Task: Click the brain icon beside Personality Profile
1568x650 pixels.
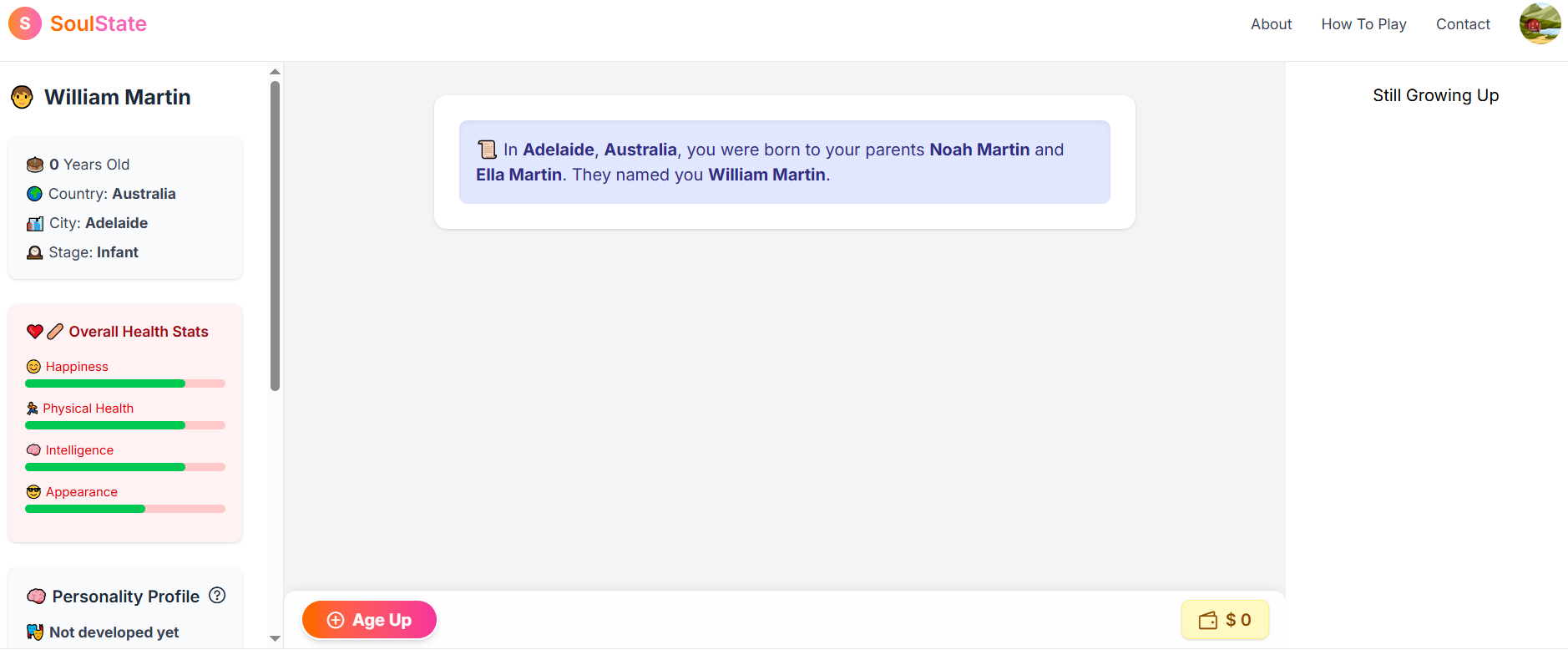Action: (36, 597)
